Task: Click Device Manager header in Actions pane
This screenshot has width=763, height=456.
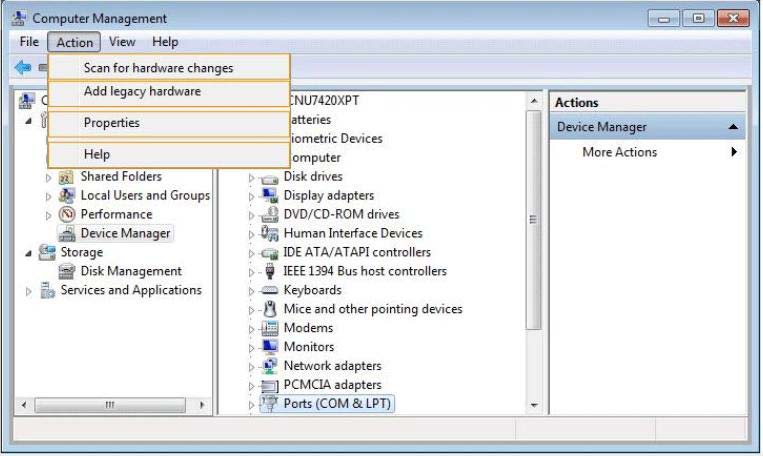Action: click(648, 127)
